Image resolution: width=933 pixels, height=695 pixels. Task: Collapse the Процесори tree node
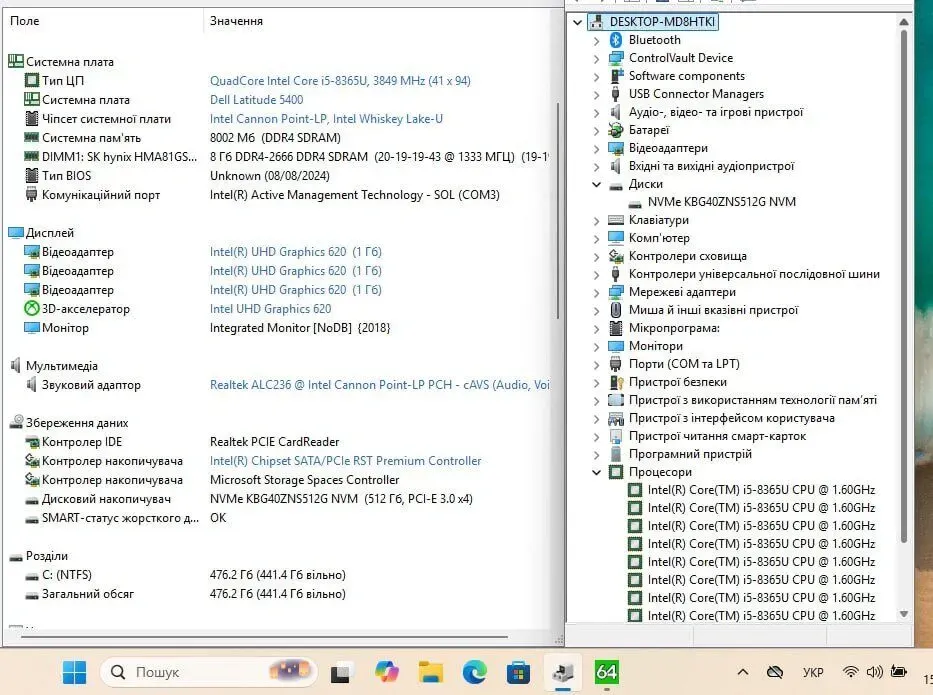597,472
